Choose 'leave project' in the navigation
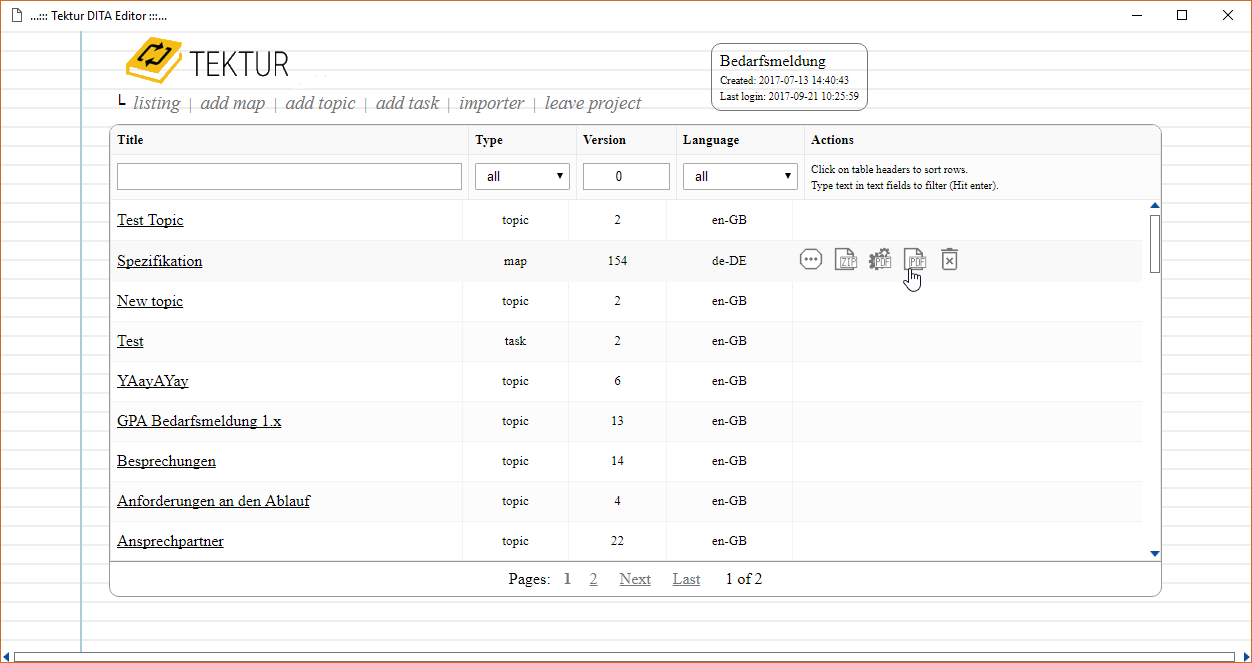 593,103
